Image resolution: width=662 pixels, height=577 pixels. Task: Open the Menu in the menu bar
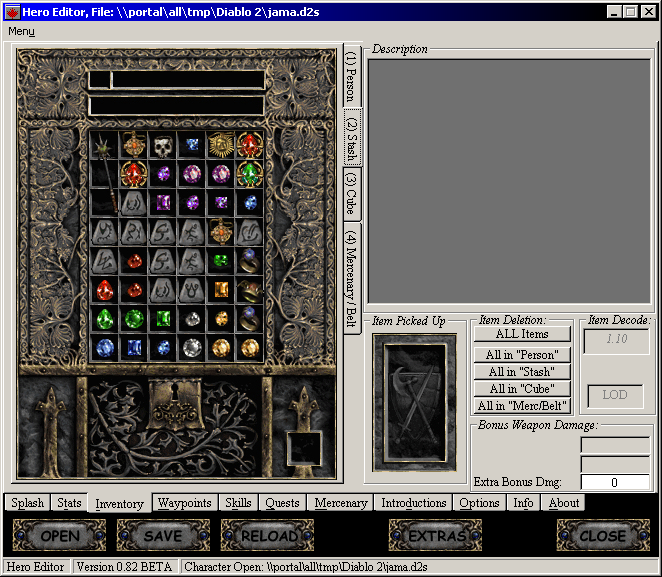click(22, 31)
